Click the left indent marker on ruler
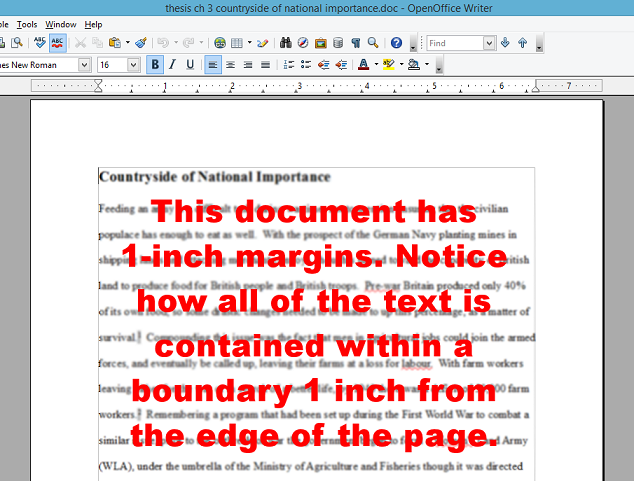Screen dimensions: 634x481 tap(98, 86)
